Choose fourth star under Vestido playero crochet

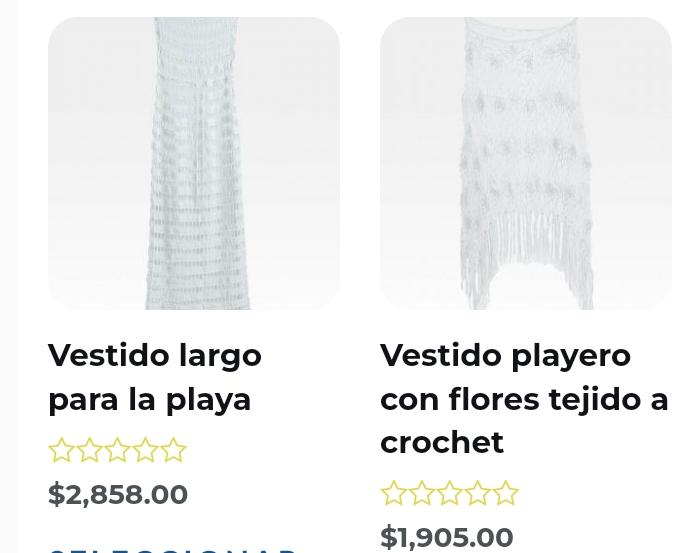477,493
